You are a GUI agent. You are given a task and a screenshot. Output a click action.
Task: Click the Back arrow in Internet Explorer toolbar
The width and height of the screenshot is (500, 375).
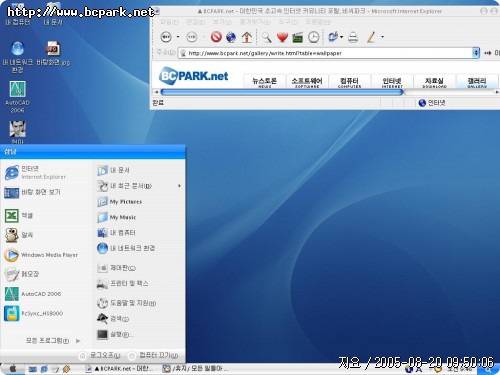point(166,37)
